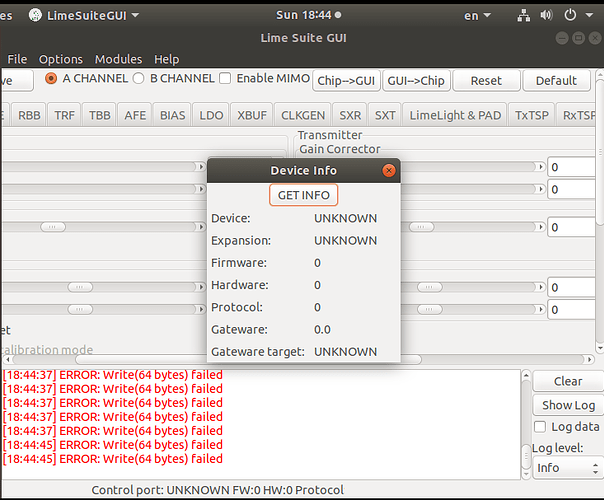Click the log panel scrollbar down arrow
604x500 pixels.
click(526, 475)
